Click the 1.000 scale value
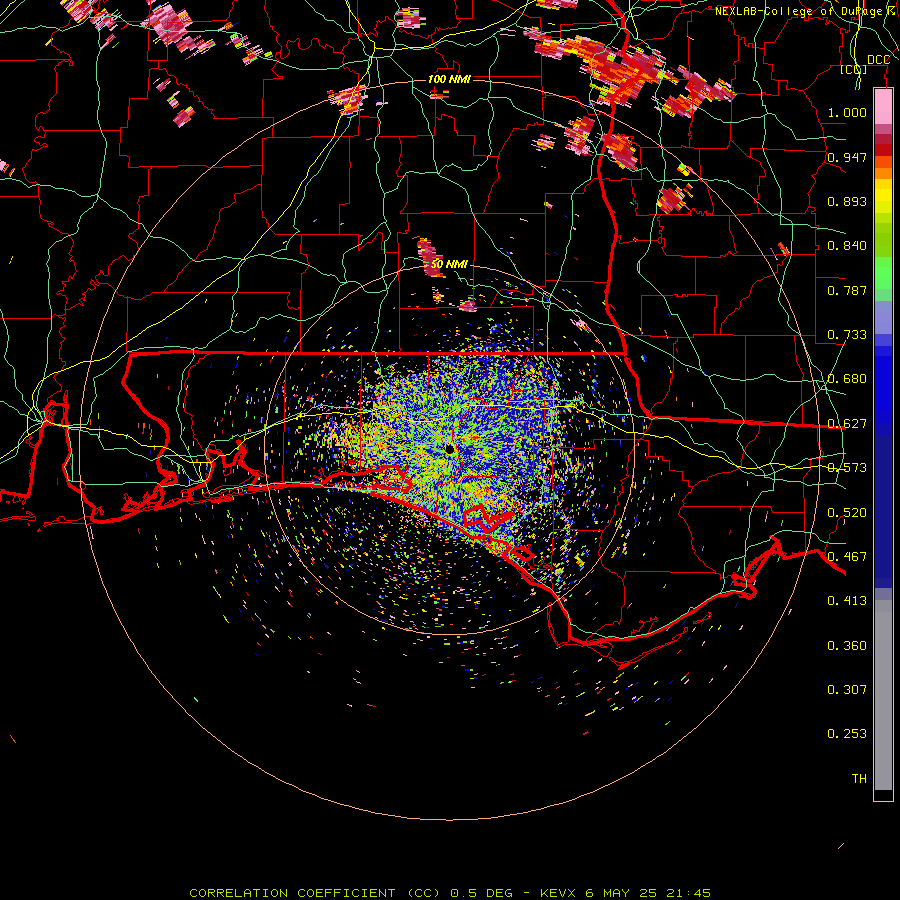 point(847,112)
